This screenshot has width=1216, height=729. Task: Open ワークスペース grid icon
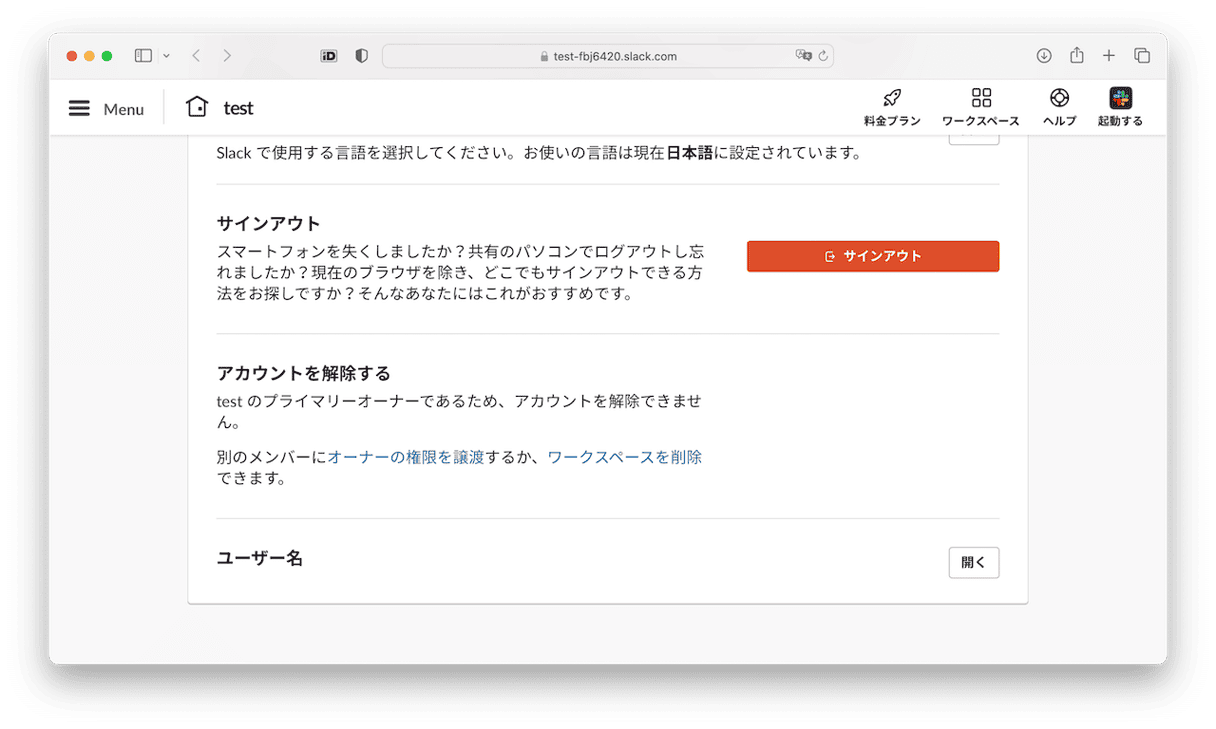(981, 98)
